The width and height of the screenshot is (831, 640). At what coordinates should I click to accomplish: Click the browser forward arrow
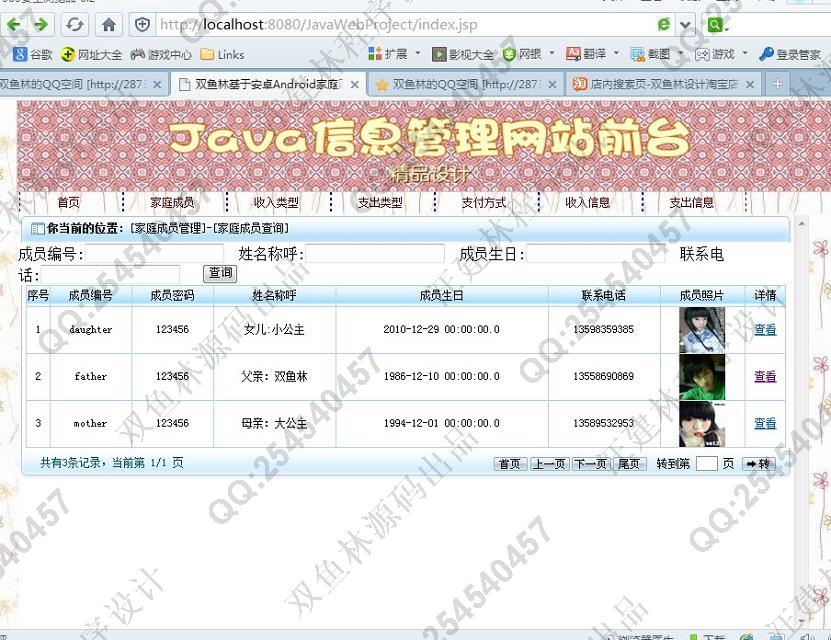pos(41,25)
